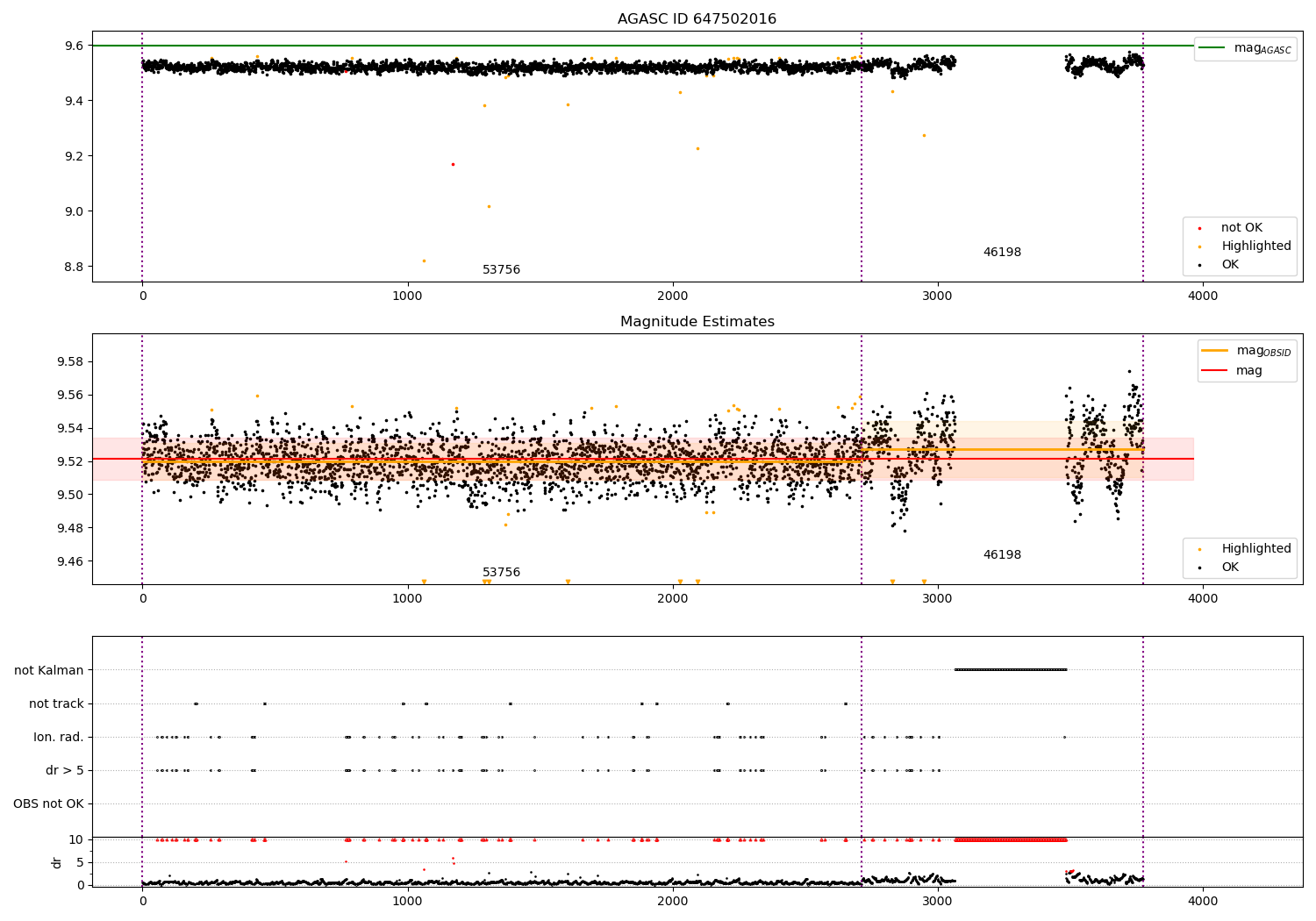Screen dimensions: 1316x921
Task: Click the 9.2 y-axis tick label
Action: 74,156
